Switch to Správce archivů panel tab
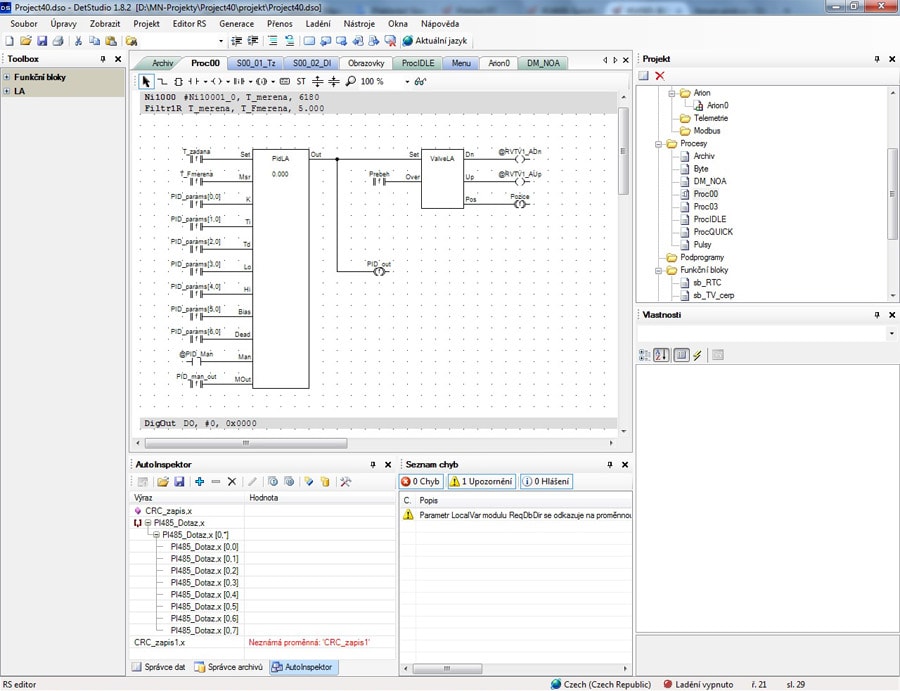This screenshot has width=900, height=691. [229, 667]
